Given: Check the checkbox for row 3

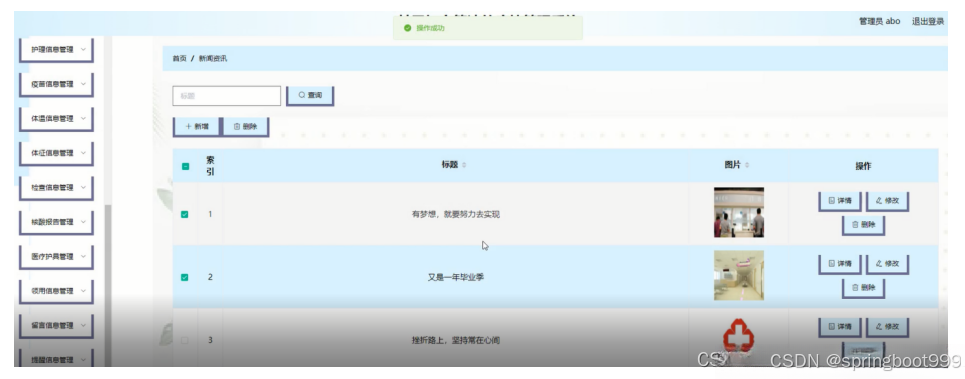Looking at the screenshot, I should pyautogui.click(x=185, y=340).
